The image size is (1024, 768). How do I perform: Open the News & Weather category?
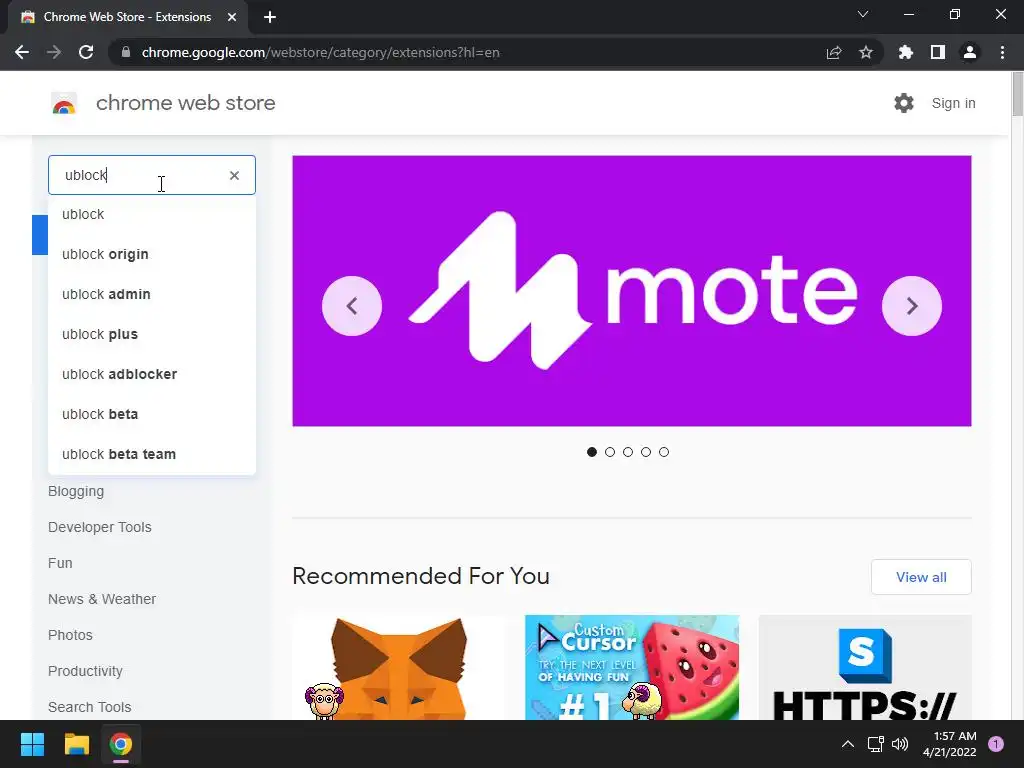tap(102, 599)
